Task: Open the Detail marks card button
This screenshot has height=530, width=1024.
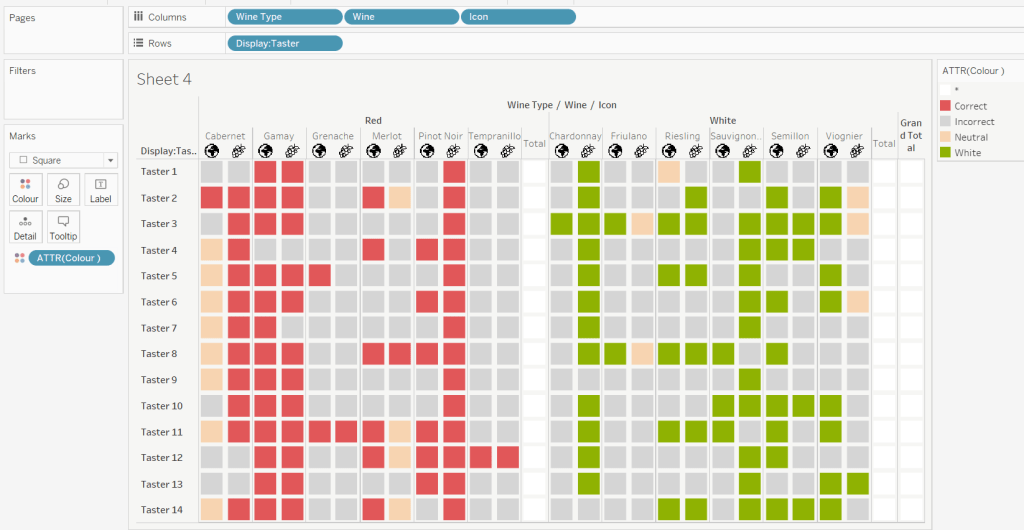Action: pyautogui.click(x=25, y=227)
